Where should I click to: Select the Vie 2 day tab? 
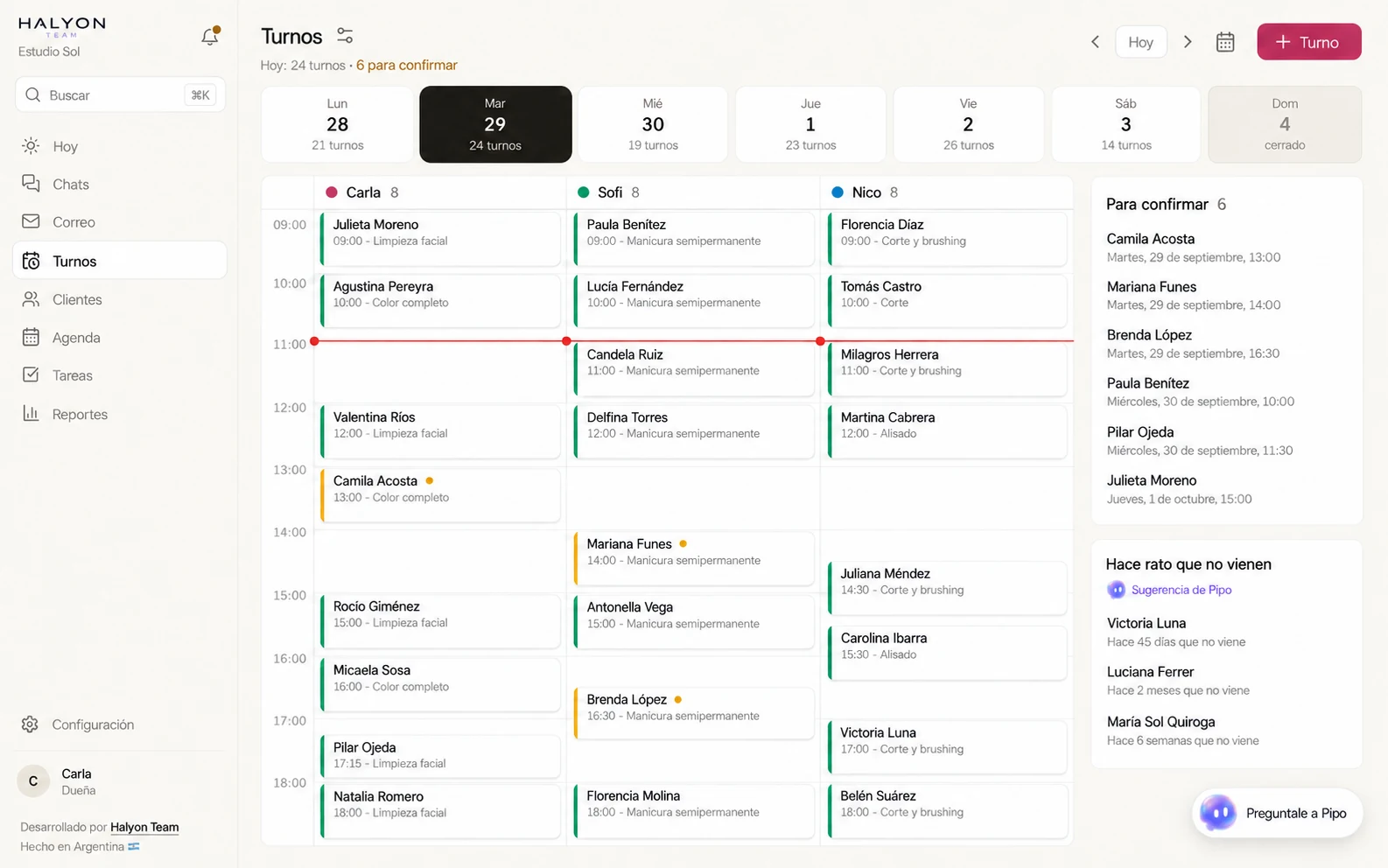pos(968,124)
